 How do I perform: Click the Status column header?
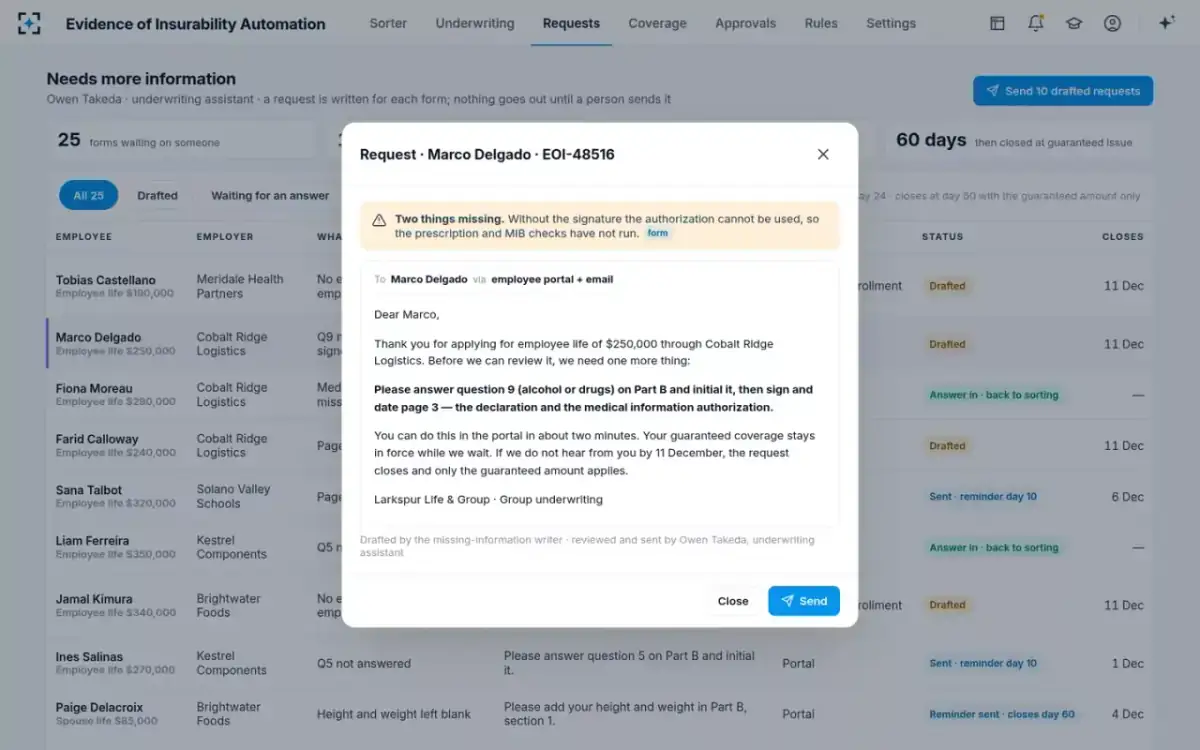click(x=942, y=237)
